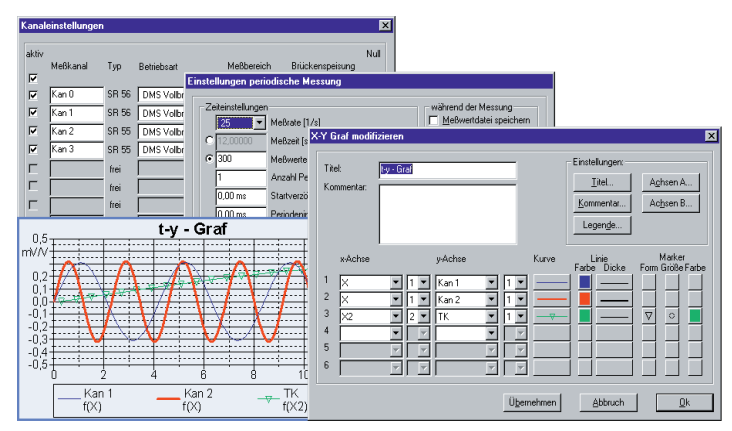Viewport: 732px width, 431px height.
Task: Open row 1 y-Achse Kan 1 dropdown
Action: click(x=490, y=283)
